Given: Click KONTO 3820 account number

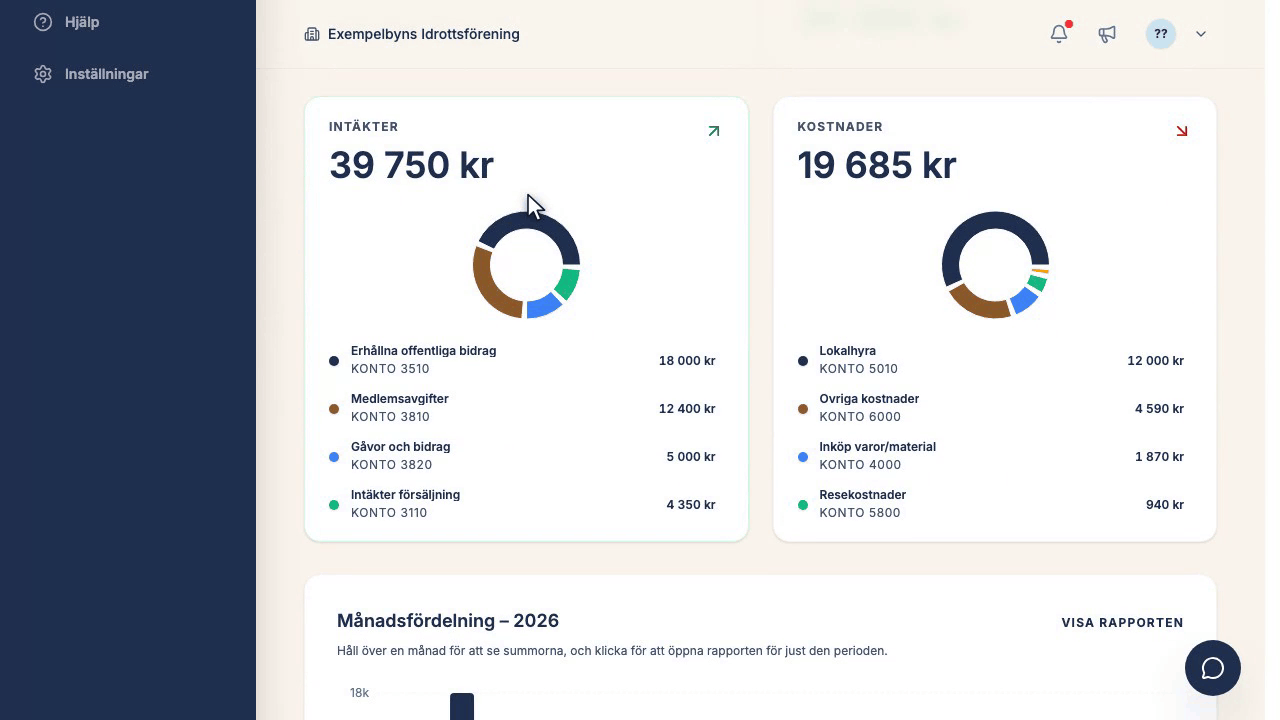Looking at the screenshot, I should click(x=390, y=465).
